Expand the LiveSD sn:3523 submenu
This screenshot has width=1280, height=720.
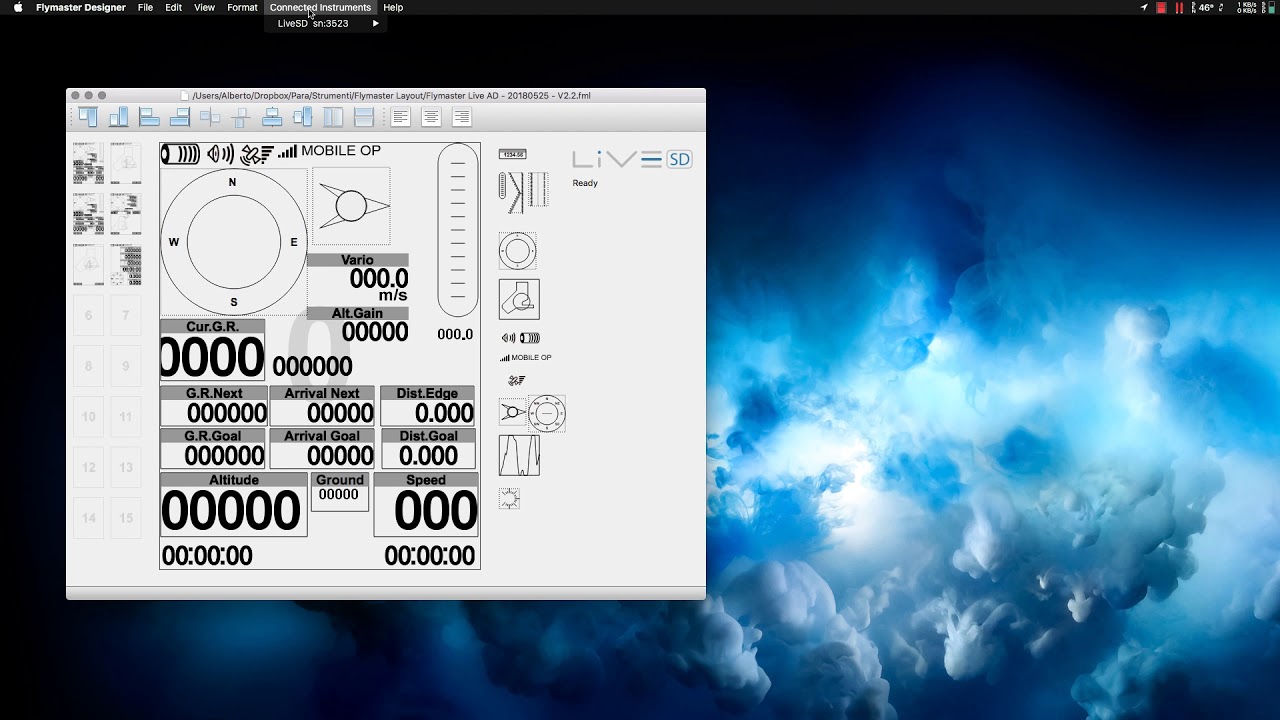tap(326, 23)
